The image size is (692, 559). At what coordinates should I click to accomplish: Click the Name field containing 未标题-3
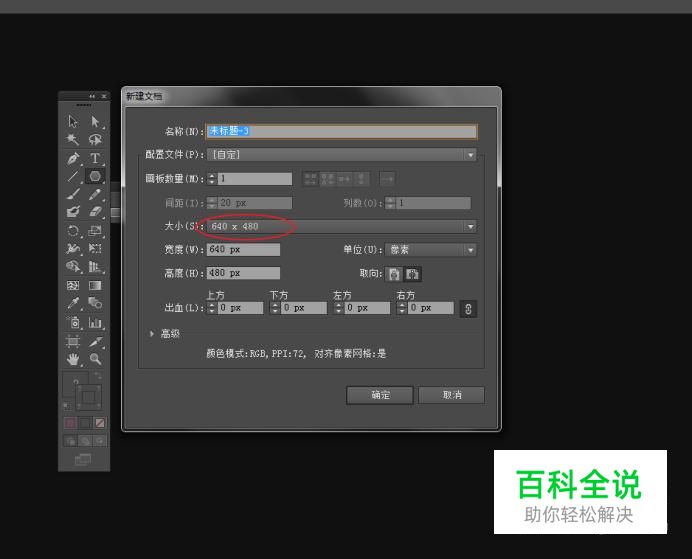coord(342,131)
